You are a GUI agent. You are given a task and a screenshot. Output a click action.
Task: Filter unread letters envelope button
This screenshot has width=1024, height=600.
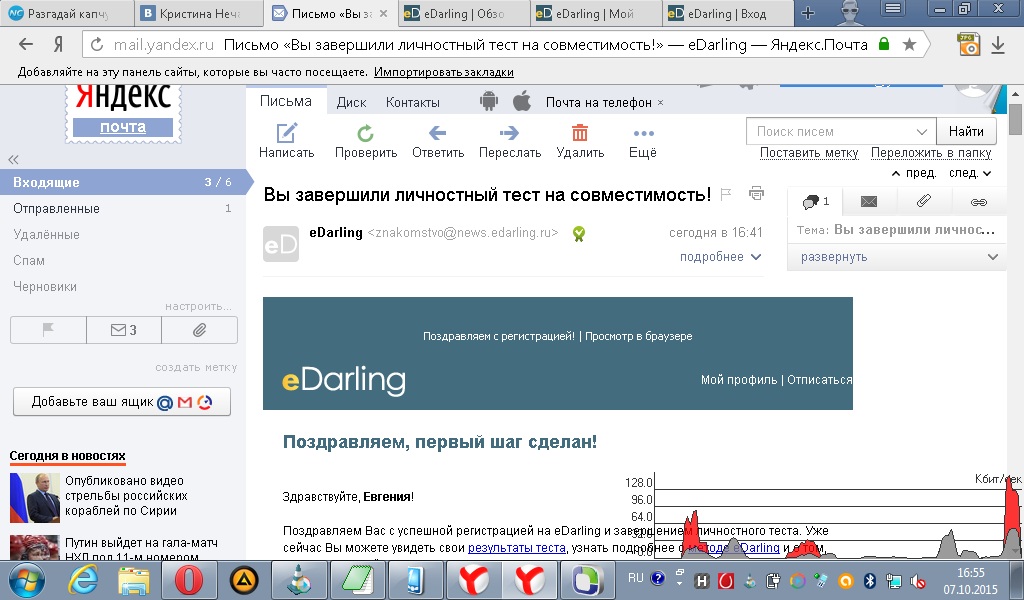[123, 330]
